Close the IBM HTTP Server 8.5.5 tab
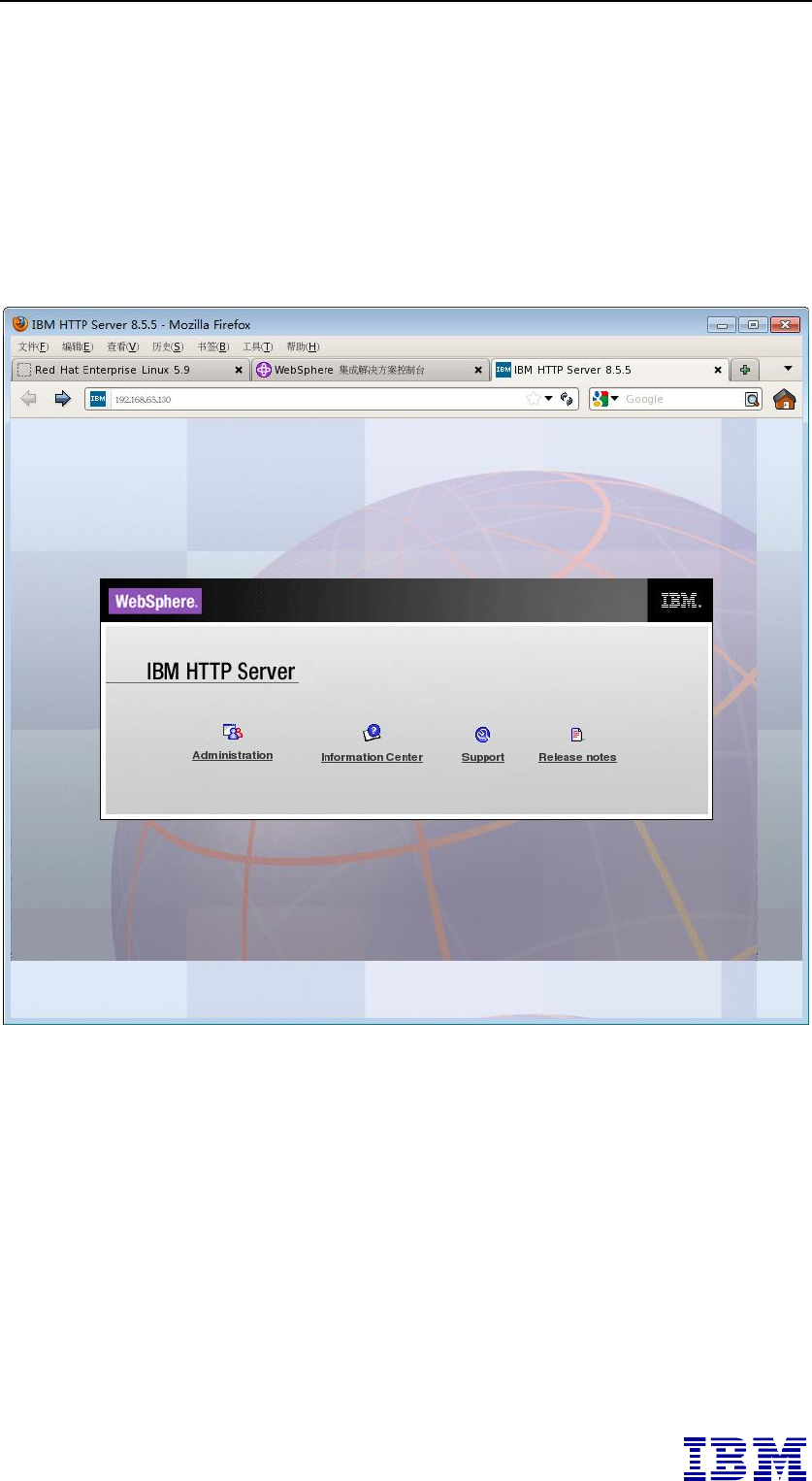This screenshot has height=1481, width=812. (x=718, y=370)
